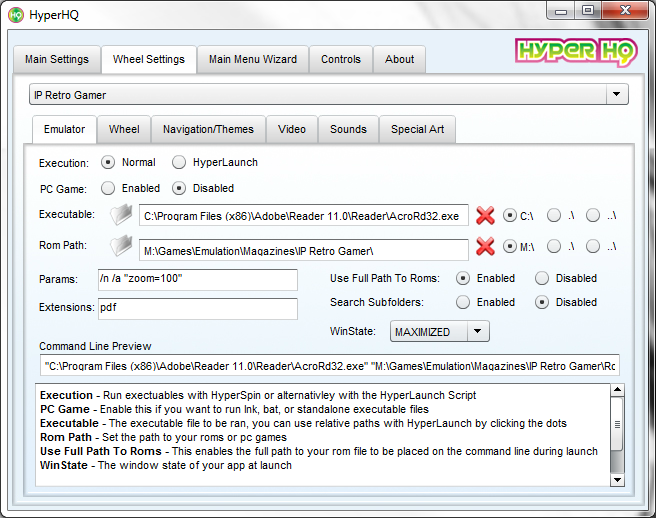Viewport: 656px width, 518px height.
Task: Enable Use Full Path To Roms
Action: (x=463, y=278)
